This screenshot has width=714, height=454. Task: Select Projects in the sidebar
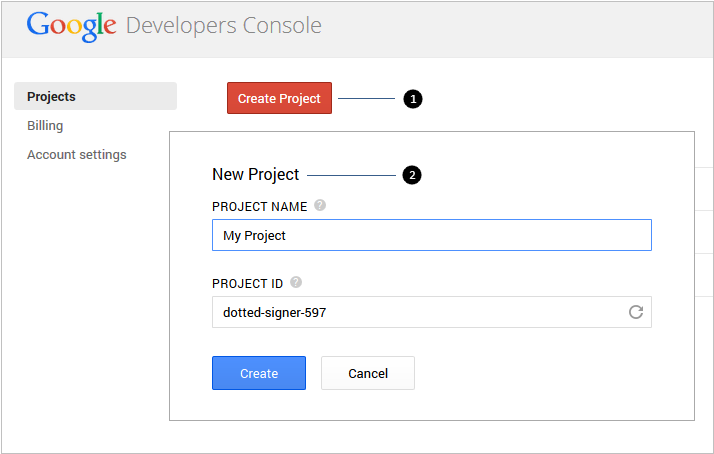coord(96,96)
